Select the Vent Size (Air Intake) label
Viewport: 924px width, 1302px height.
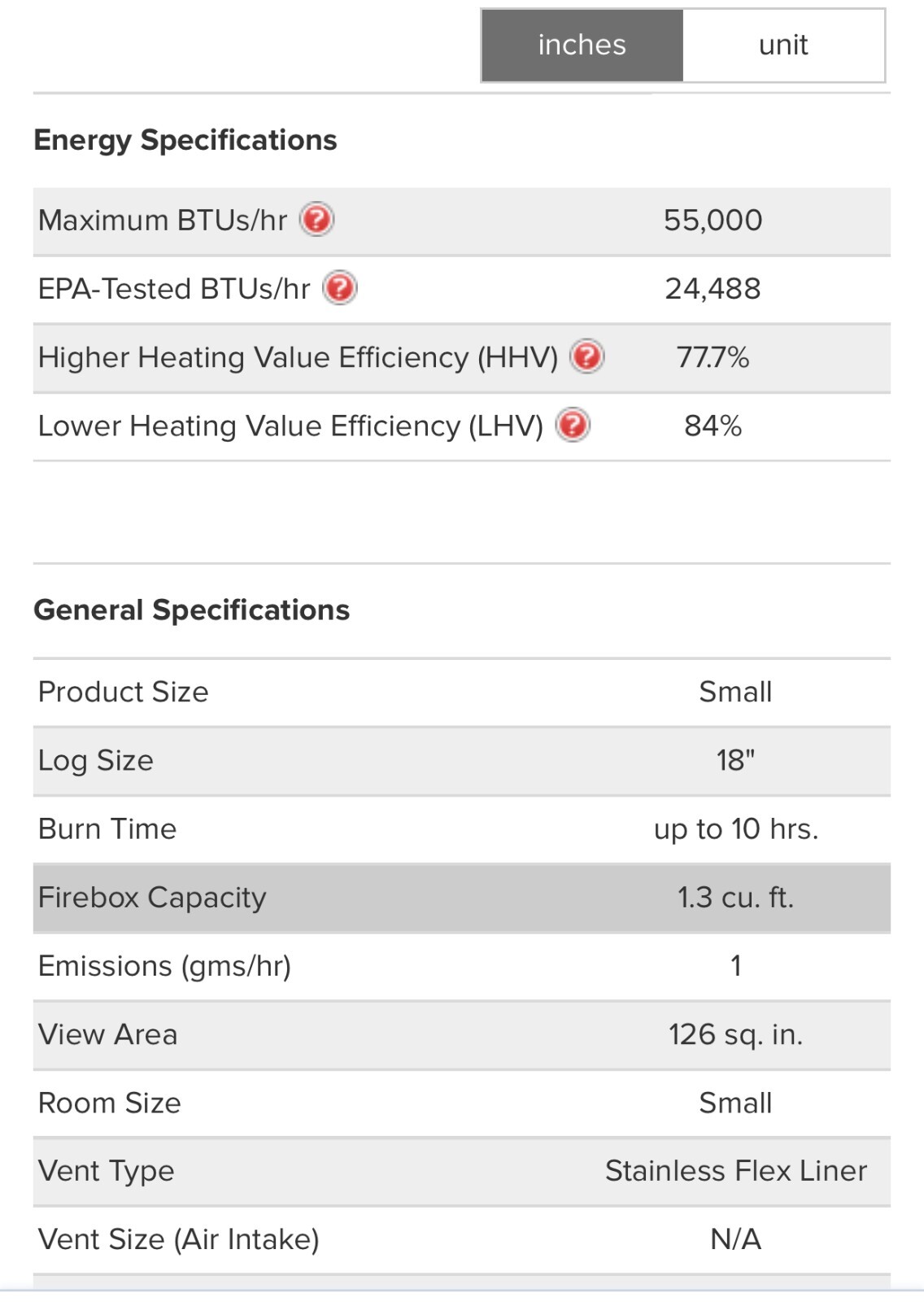coord(179,1239)
